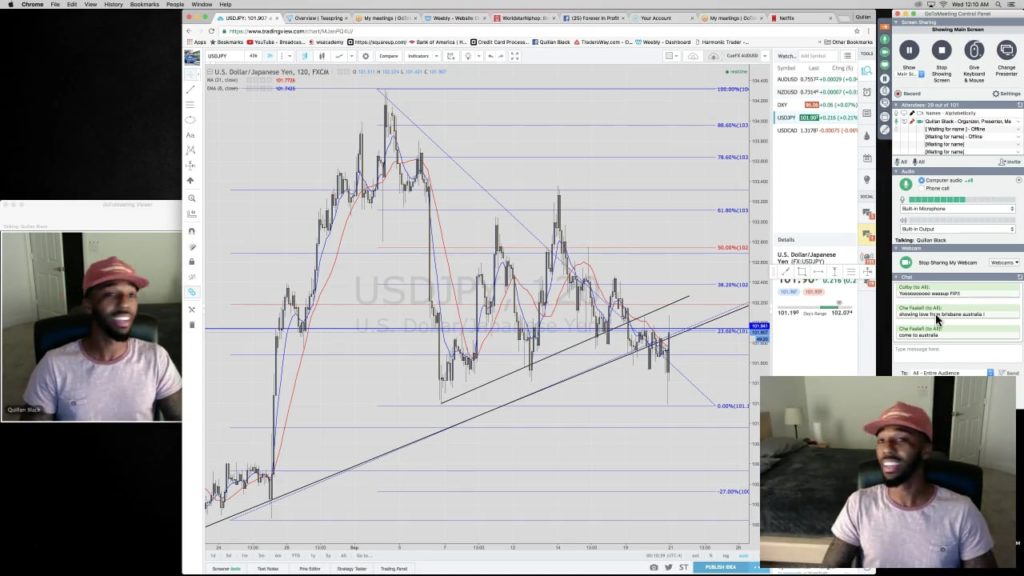This screenshot has height=576, width=1024.
Task: Open GoToMeeting Settings gear
Action: 1006,93
